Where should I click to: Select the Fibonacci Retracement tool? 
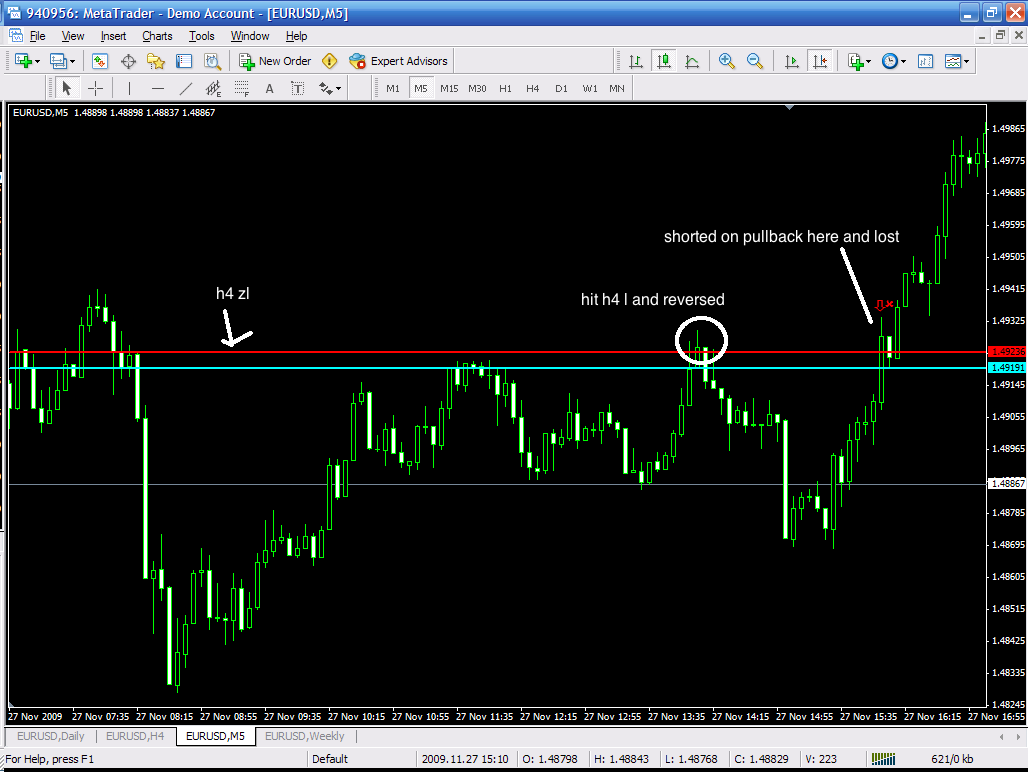click(242, 88)
